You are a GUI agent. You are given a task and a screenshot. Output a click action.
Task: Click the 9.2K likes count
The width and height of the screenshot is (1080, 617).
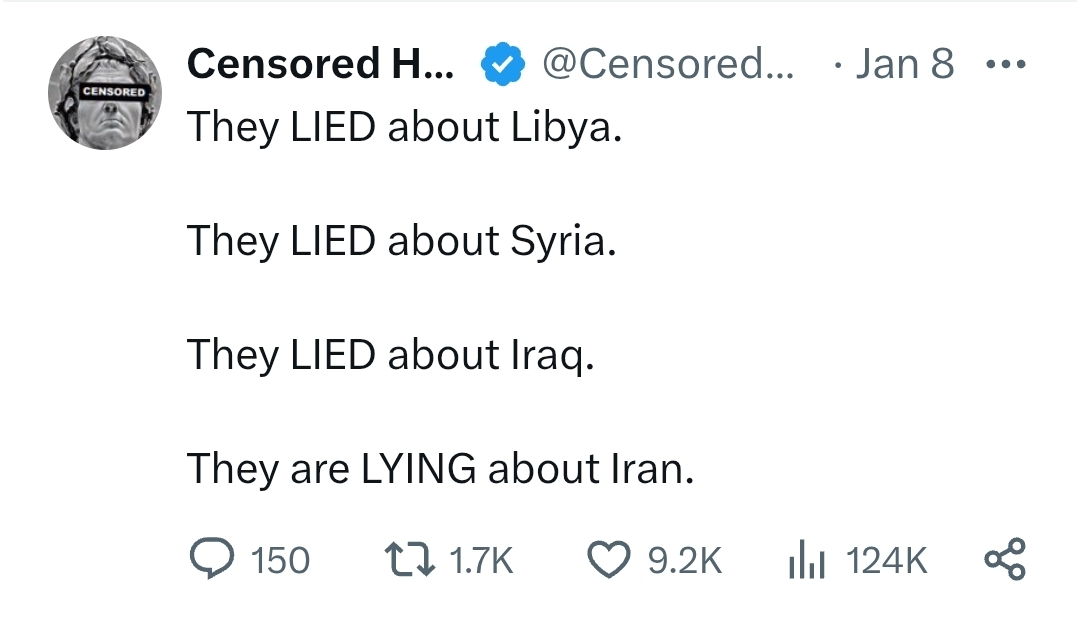point(684,561)
